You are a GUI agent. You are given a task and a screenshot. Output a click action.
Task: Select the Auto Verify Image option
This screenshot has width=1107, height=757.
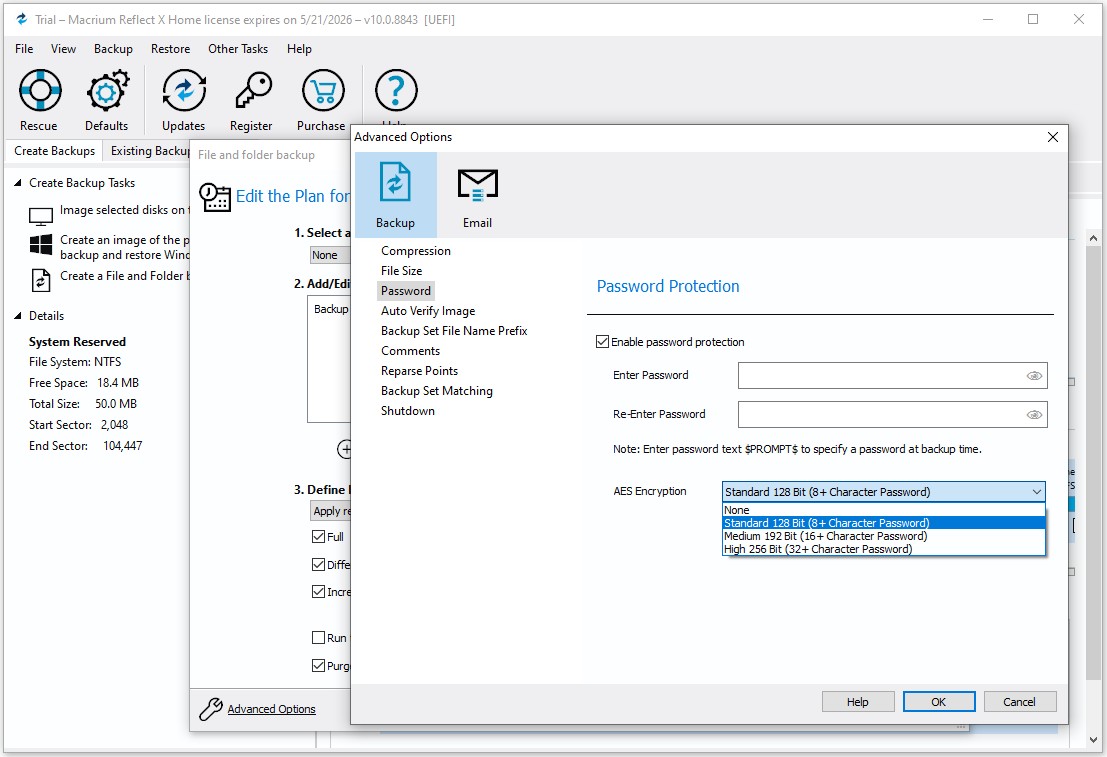point(428,311)
